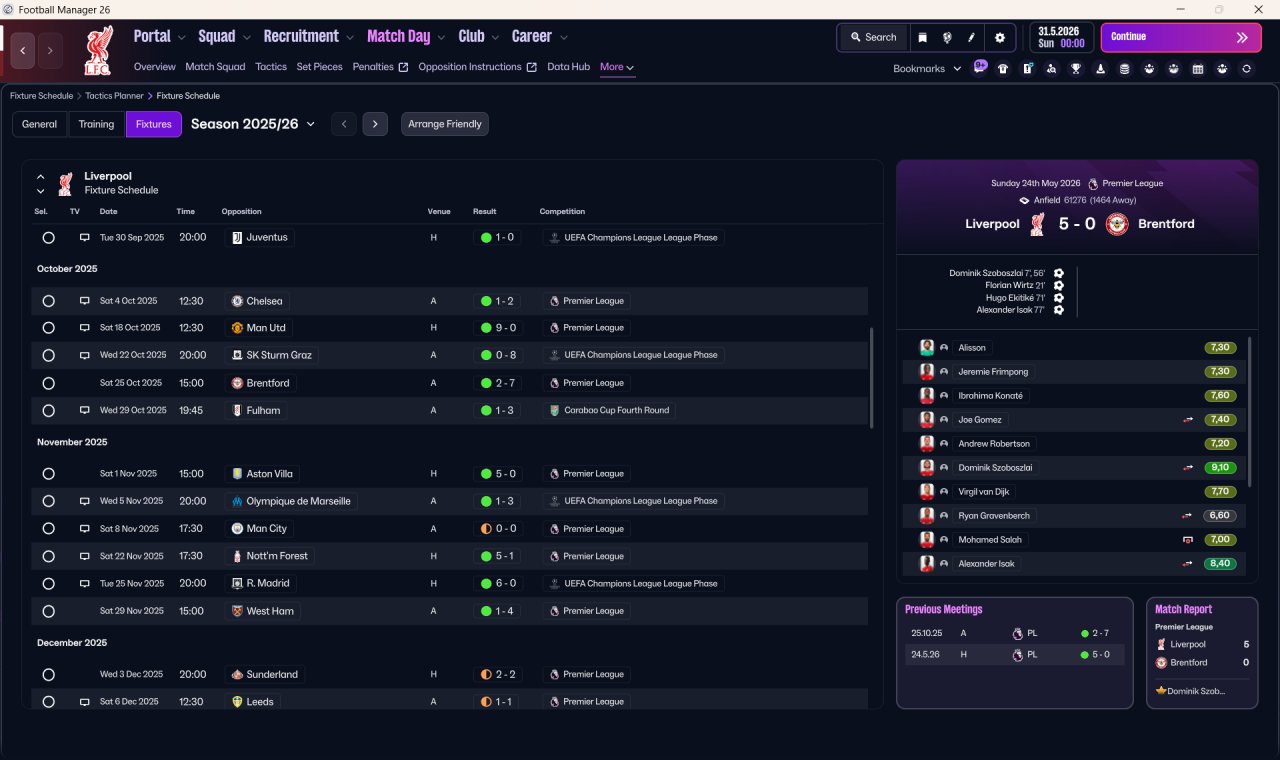Go to the next season arrow button
This screenshot has height=760, width=1280.
tap(375, 124)
